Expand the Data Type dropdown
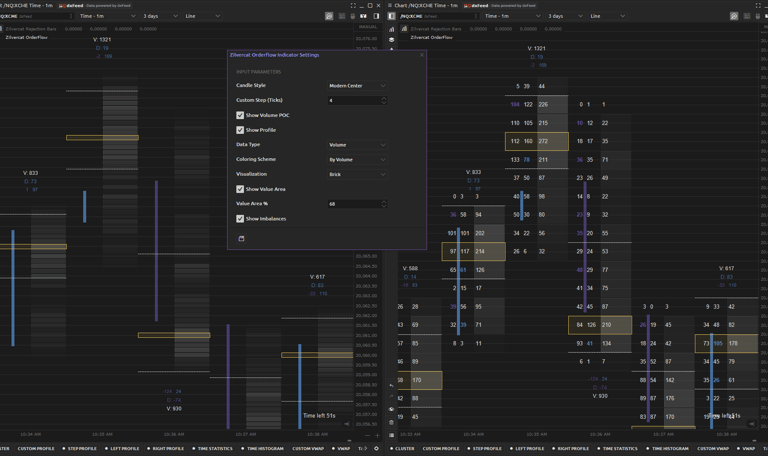 357,145
